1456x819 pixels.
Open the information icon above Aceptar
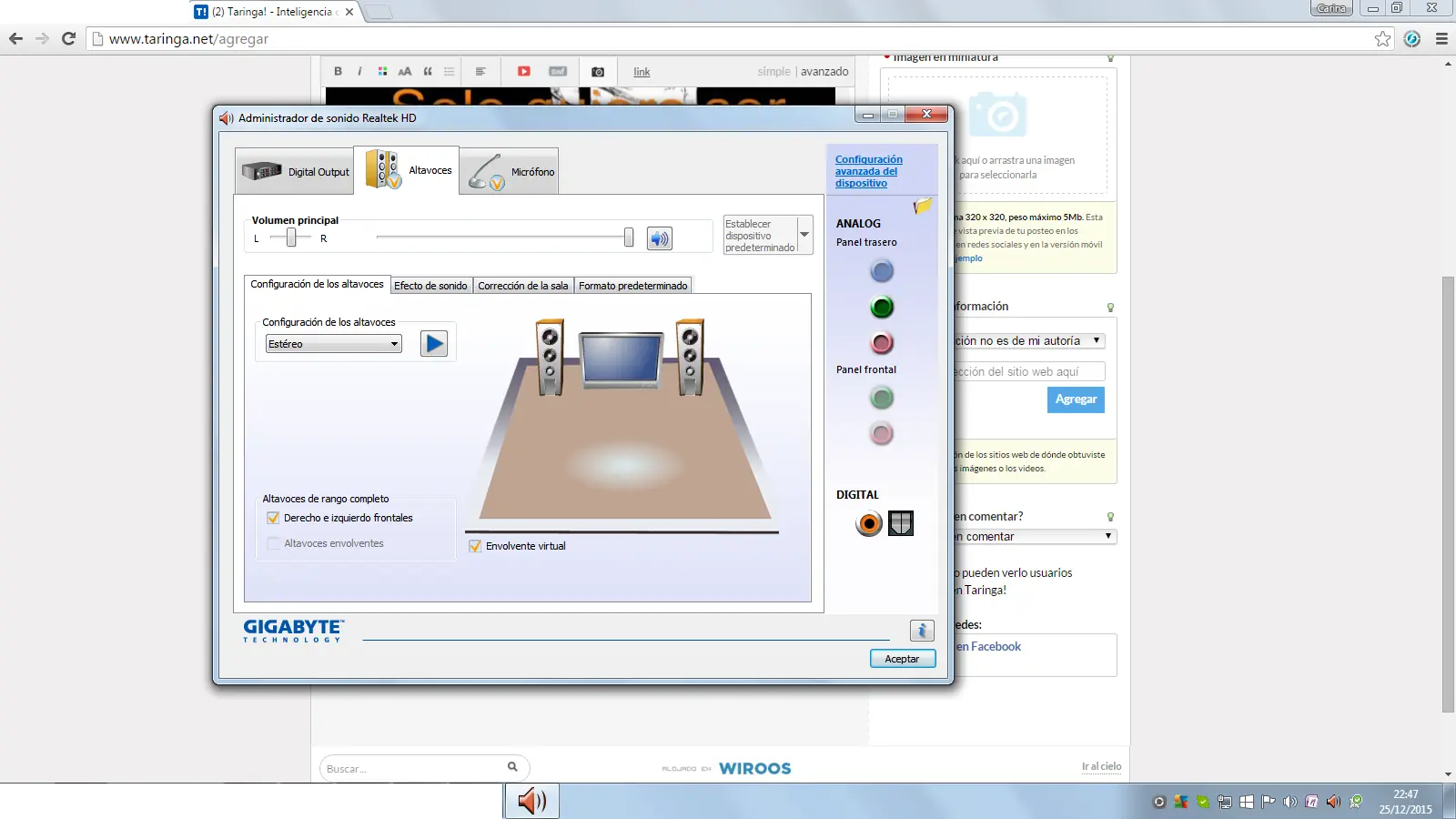[x=922, y=630]
